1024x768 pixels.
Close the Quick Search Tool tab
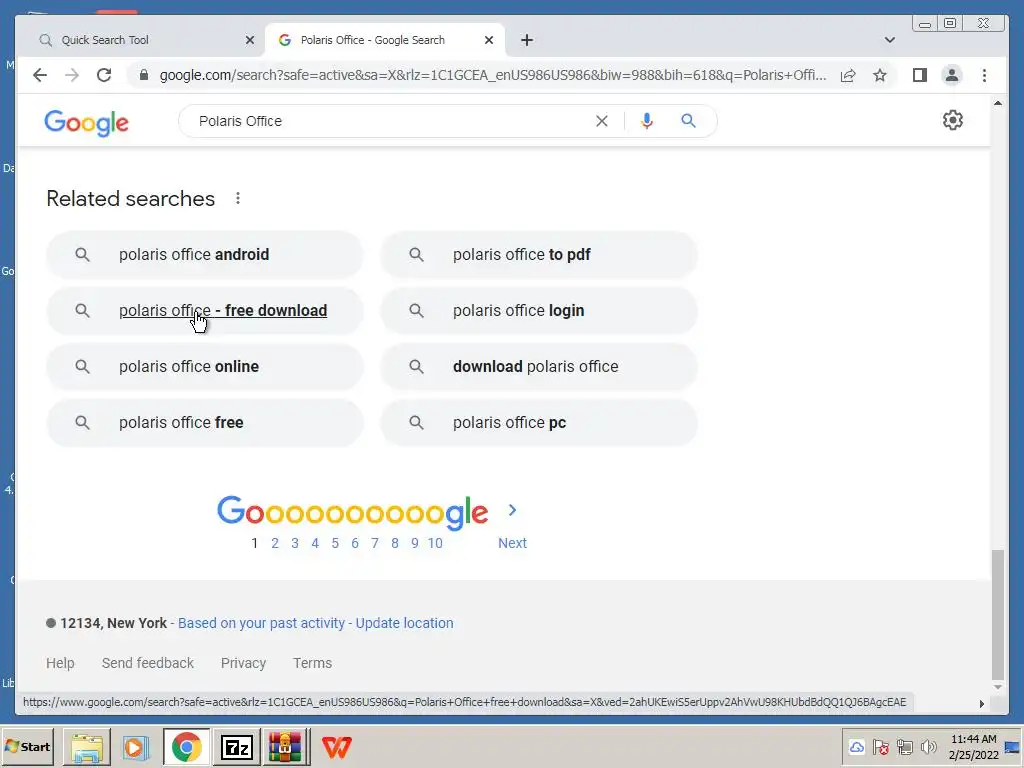249,40
